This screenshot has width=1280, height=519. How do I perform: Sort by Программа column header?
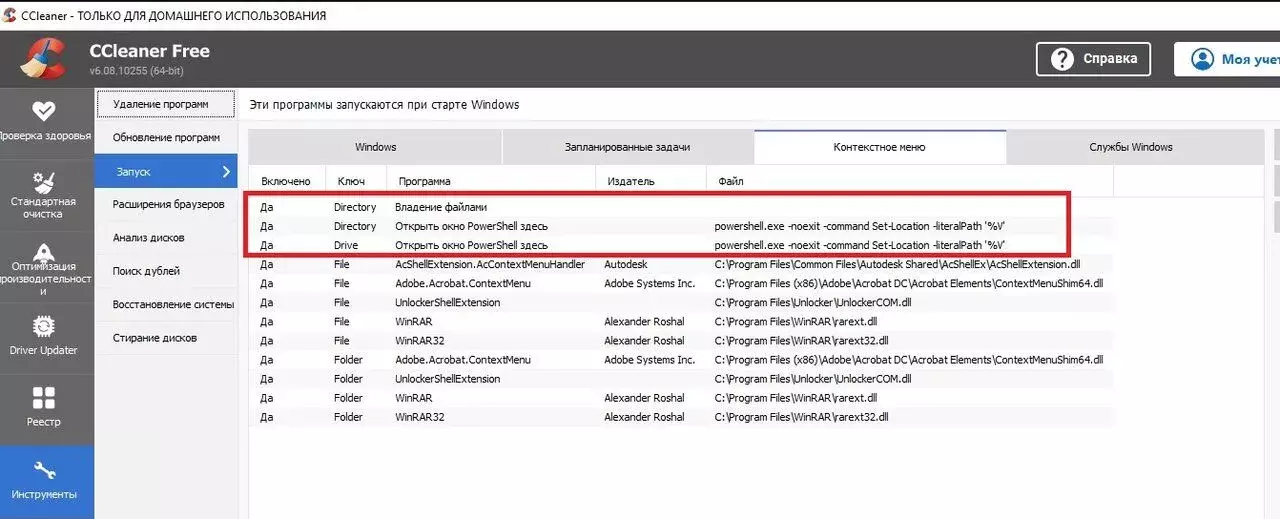[493, 181]
